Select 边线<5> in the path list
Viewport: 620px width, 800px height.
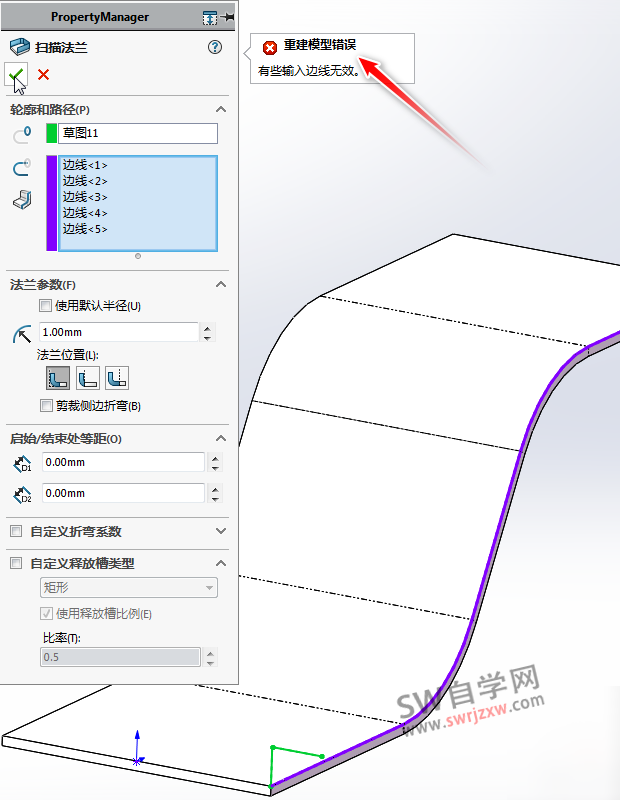pyautogui.click(x=85, y=229)
